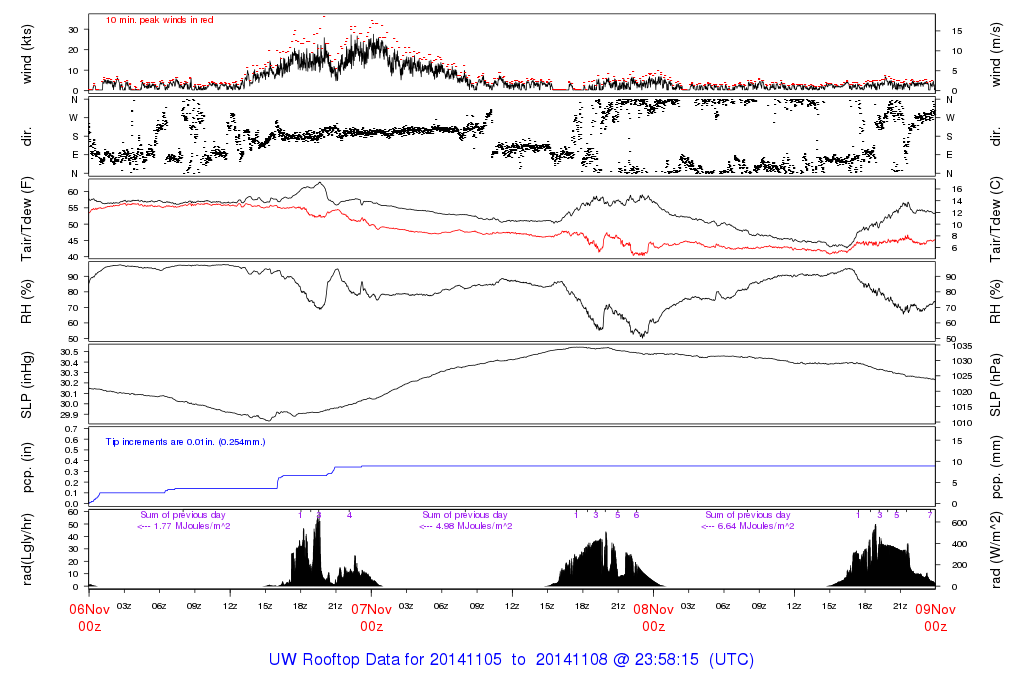Click the "<-- 6.64 MJoules/m^2" radiation sum

pyautogui.click(x=748, y=526)
